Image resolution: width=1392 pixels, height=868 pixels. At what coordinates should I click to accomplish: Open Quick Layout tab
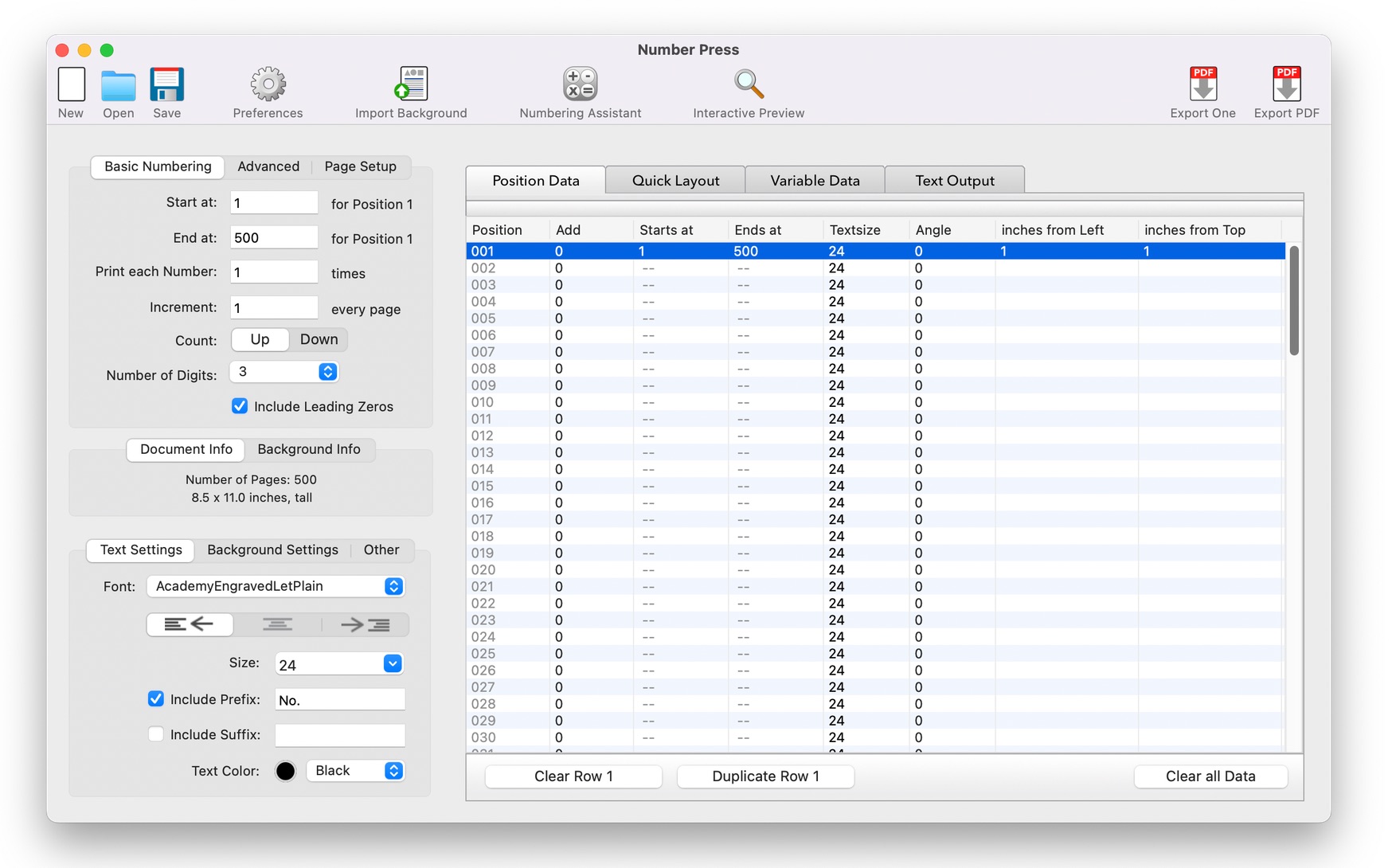click(675, 180)
